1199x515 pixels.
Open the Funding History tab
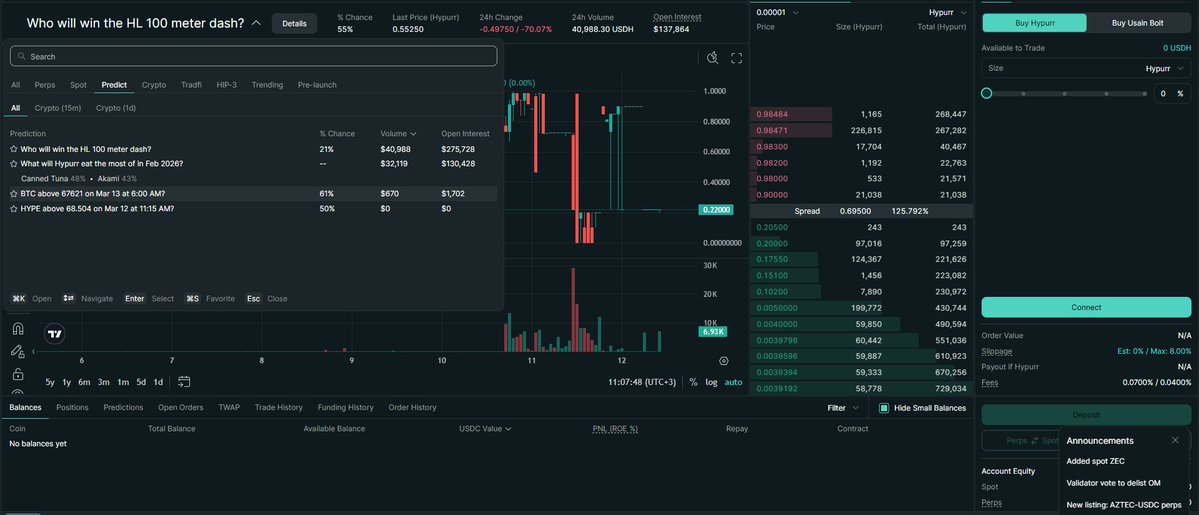click(x=346, y=407)
